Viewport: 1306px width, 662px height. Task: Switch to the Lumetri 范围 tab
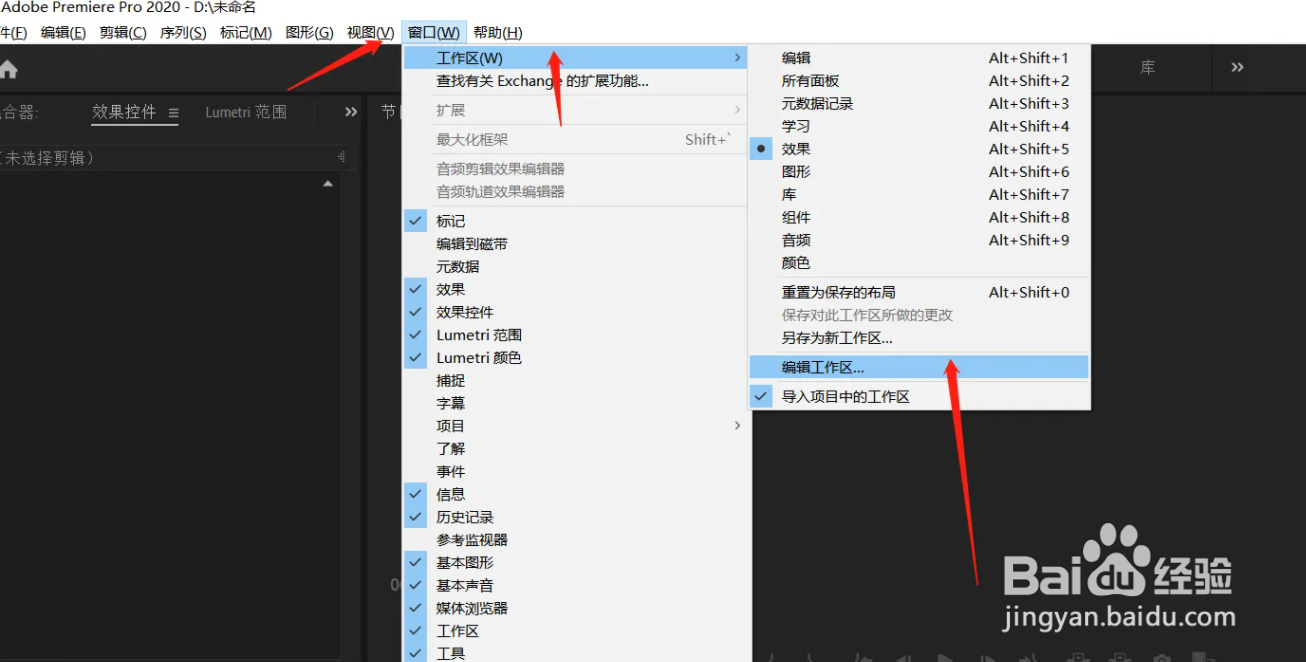245,112
